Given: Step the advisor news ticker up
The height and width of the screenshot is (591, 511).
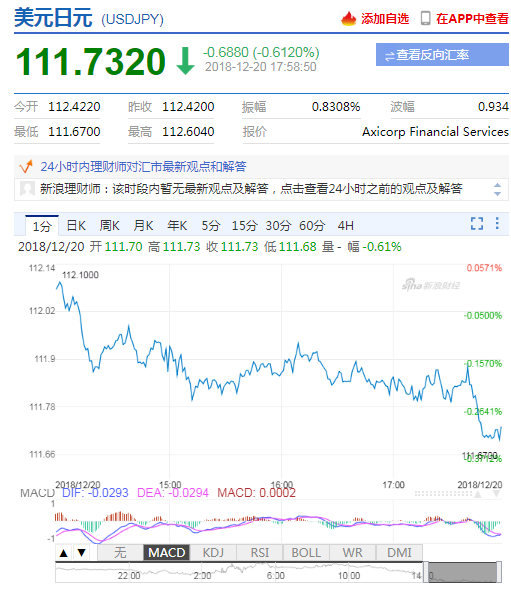Looking at the screenshot, I should (497, 185).
